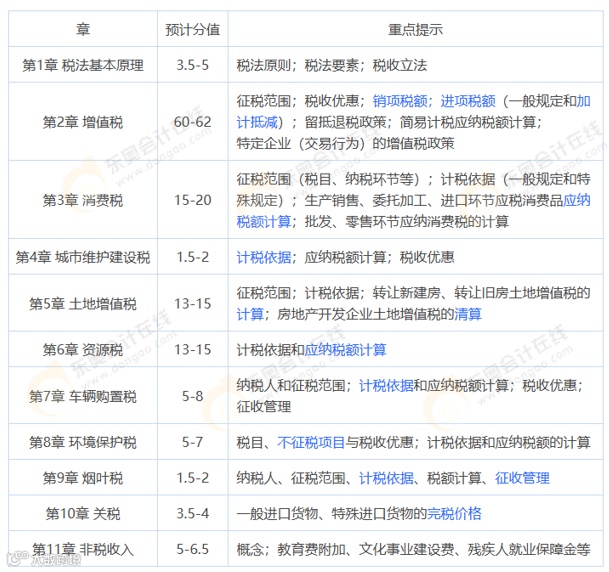609x572 pixels.
Task: Click the 计算 link in 土地增值税 row
Action: (250, 314)
